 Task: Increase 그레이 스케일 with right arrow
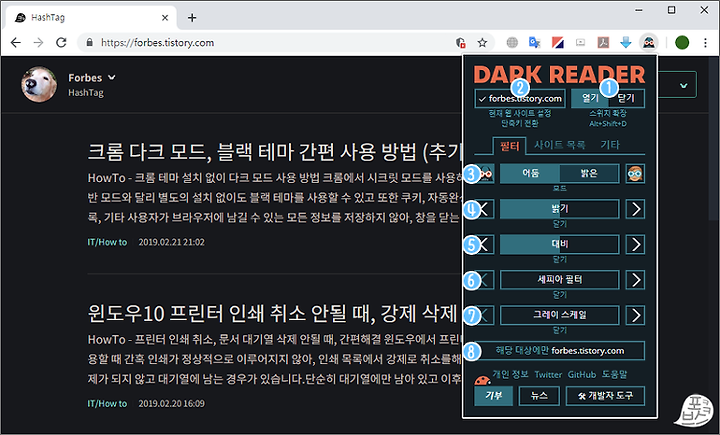pyautogui.click(x=636, y=315)
